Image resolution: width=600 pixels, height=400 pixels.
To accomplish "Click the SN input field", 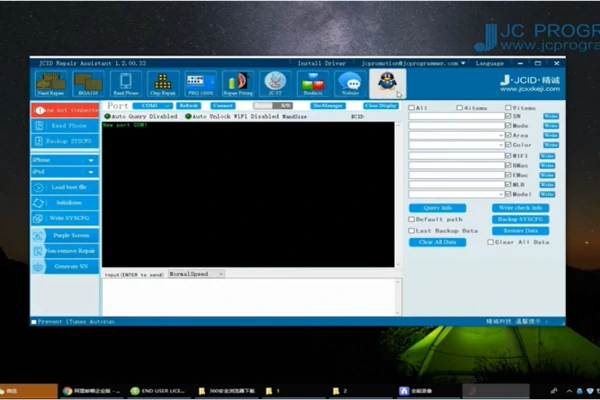I will (457, 116).
